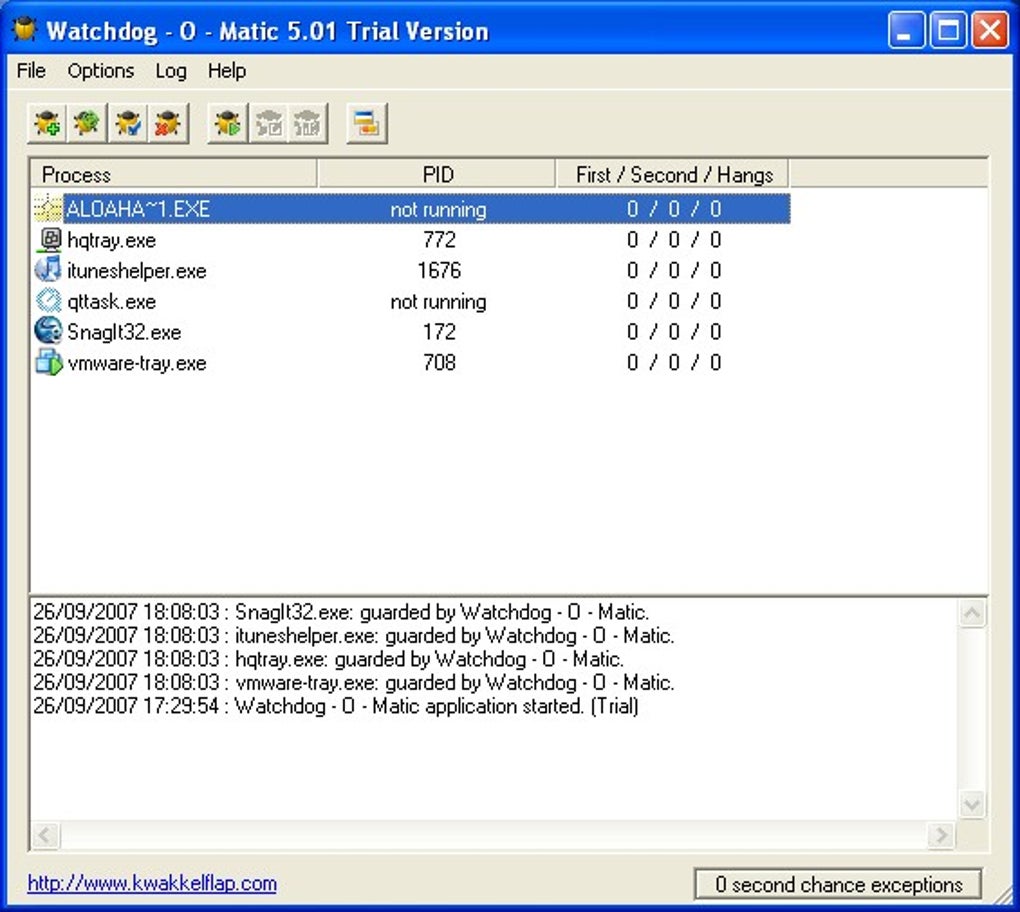This screenshot has height=912, width=1020.
Task: Click the ituneshelper.exe music note icon
Action: click(x=48, y=270)
